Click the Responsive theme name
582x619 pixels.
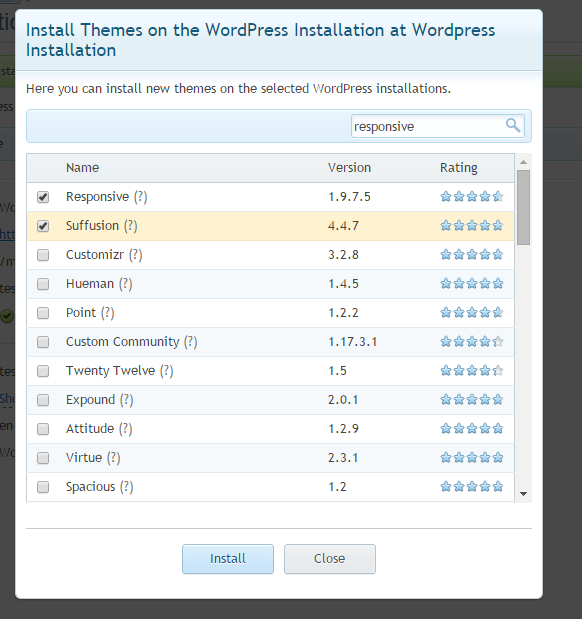tap(98, 197)
